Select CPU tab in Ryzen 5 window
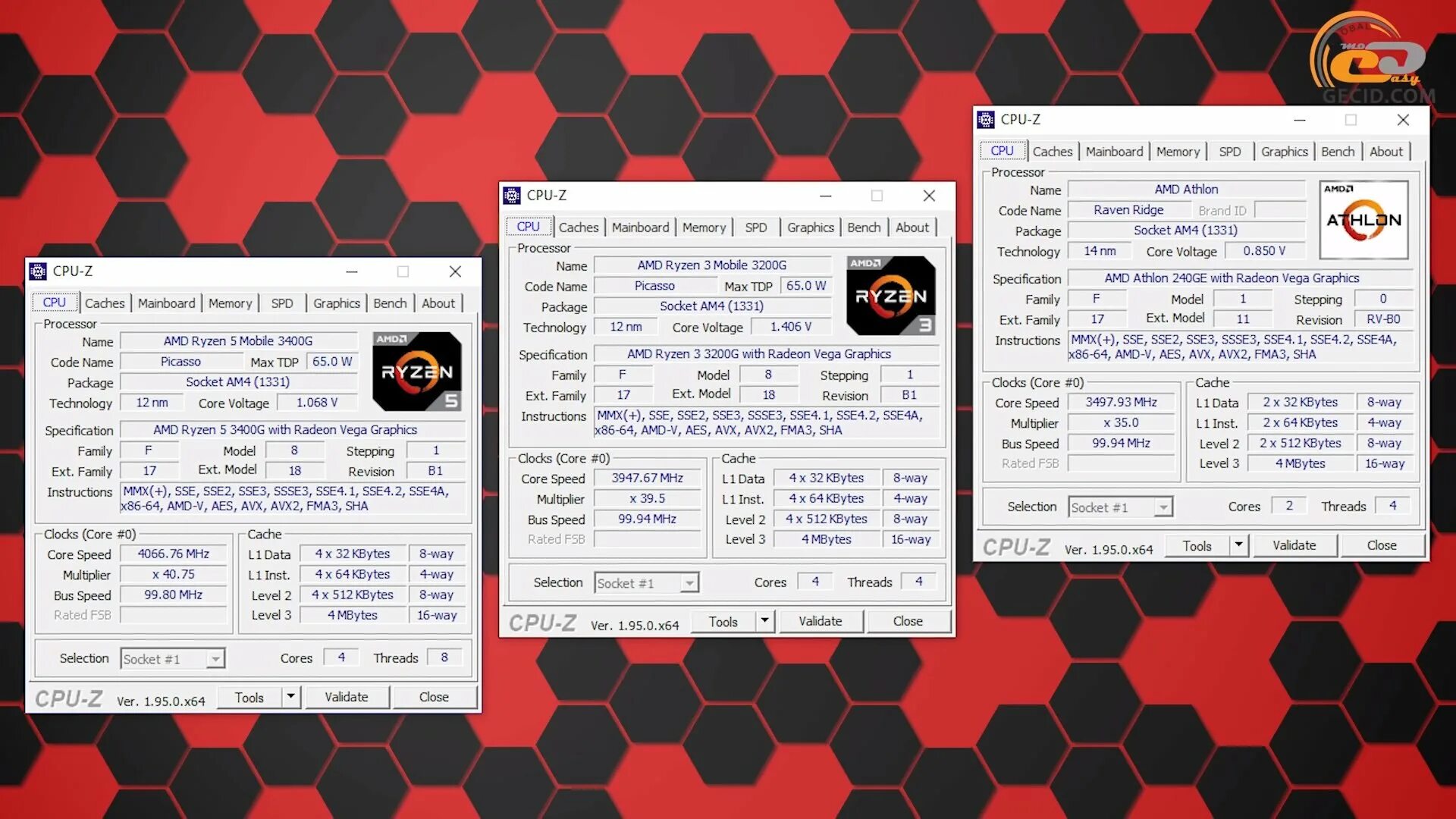This screenshot has height=819, width=1456. (55, 303)
